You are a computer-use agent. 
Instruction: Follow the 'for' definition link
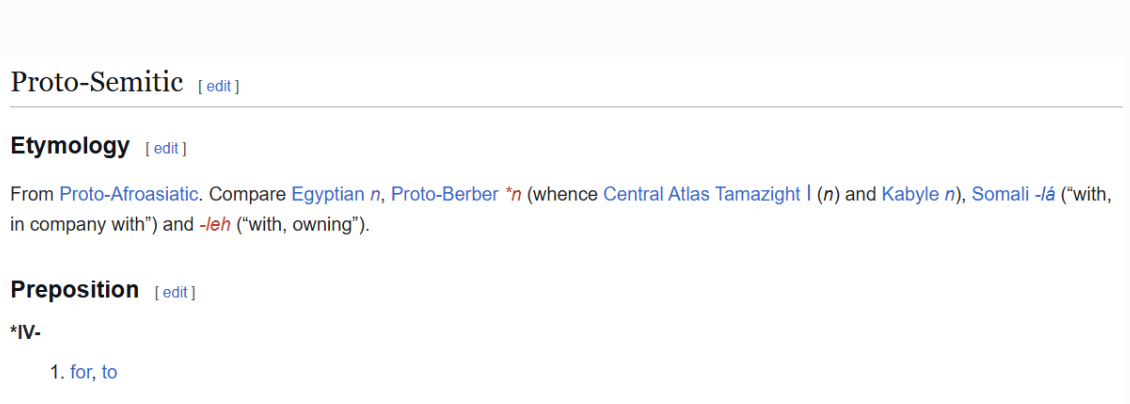[81, 372]
